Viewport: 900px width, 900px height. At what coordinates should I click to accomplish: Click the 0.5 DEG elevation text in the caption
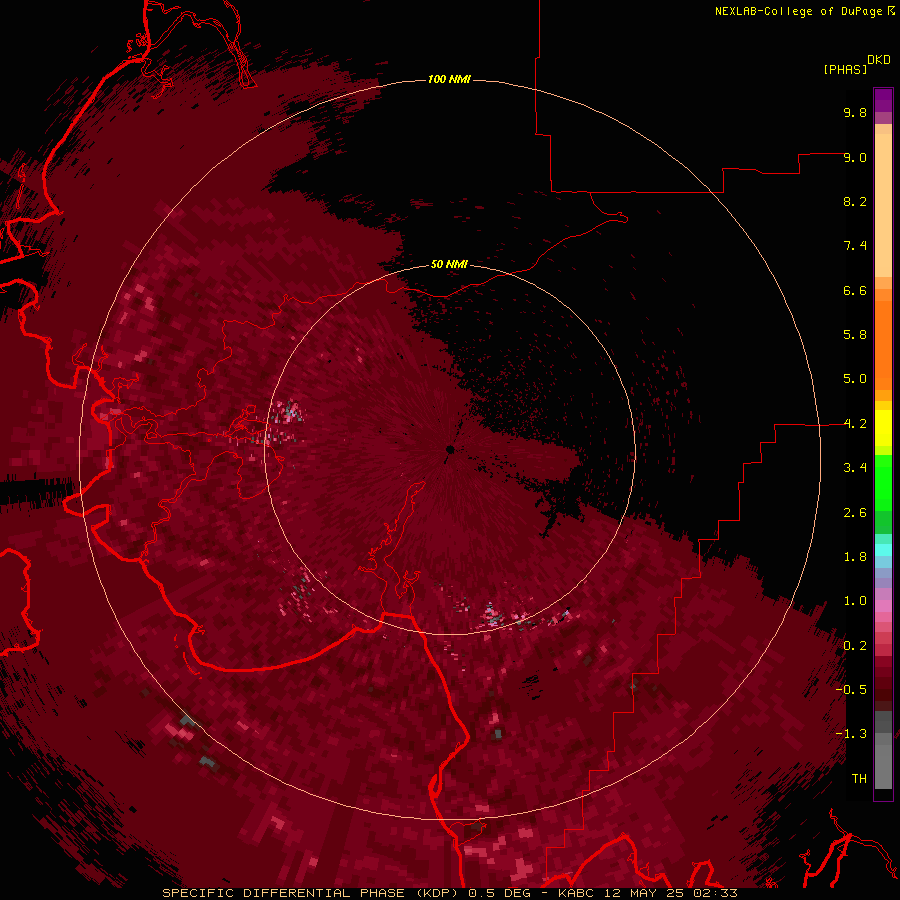pyautogui.click(x=500, y=893)
